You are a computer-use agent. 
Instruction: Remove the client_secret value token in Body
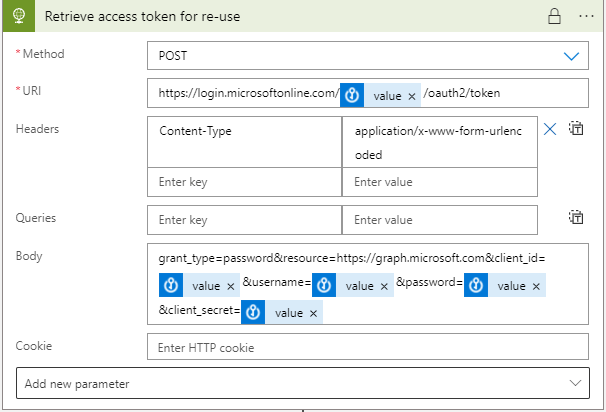tap(314, 313)
